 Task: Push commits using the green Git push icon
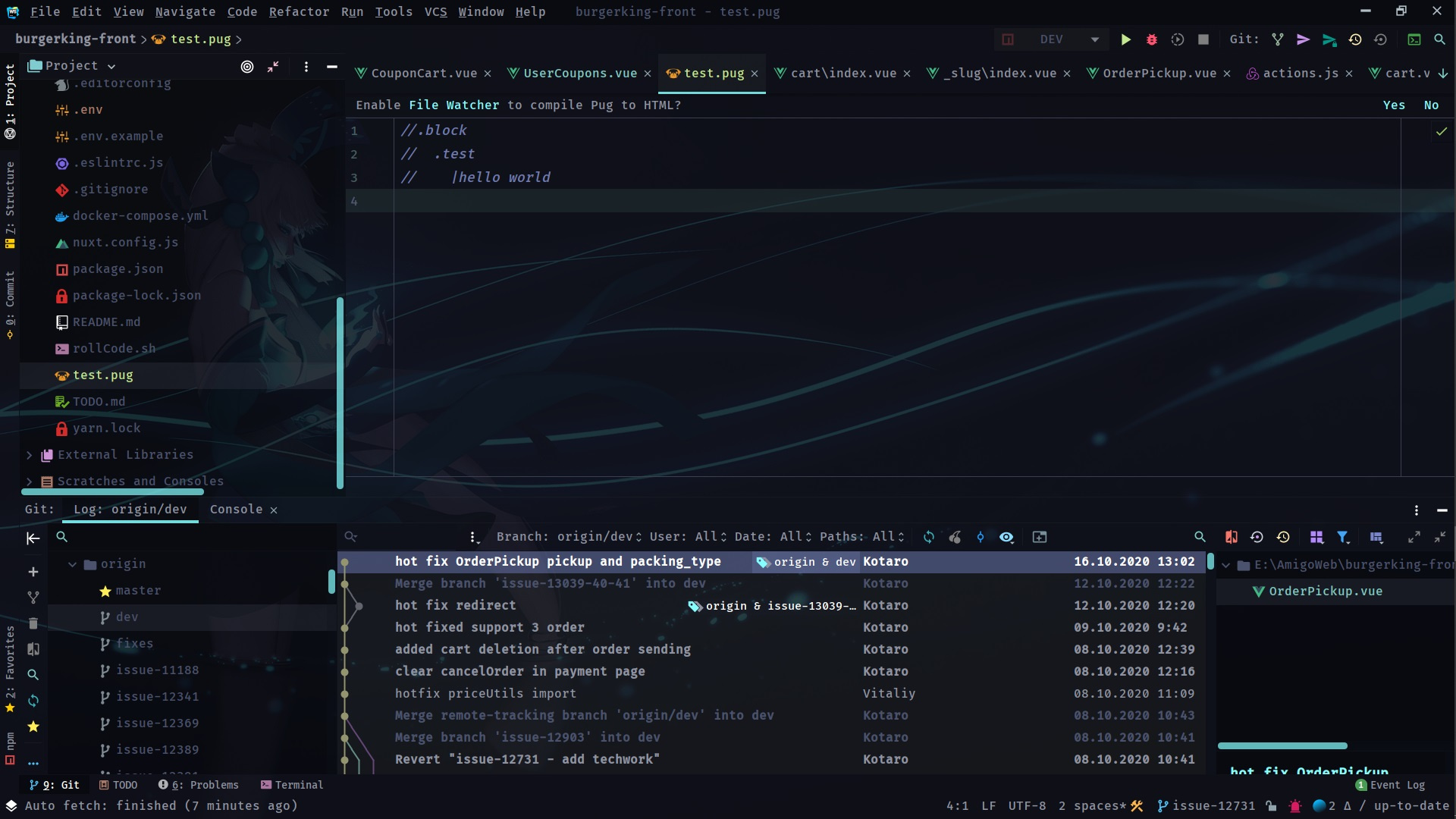[x=1329, y=39]
